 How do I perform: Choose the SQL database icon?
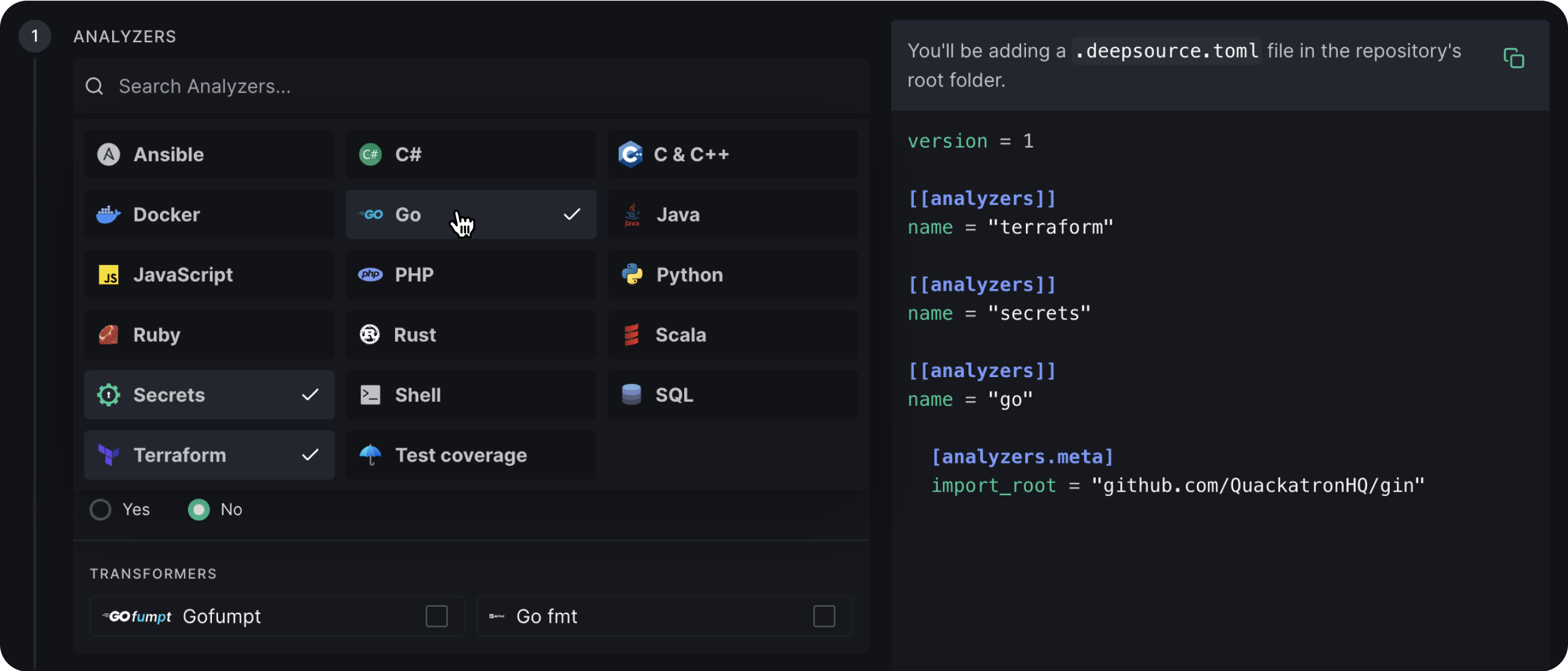tap(631, 394)
